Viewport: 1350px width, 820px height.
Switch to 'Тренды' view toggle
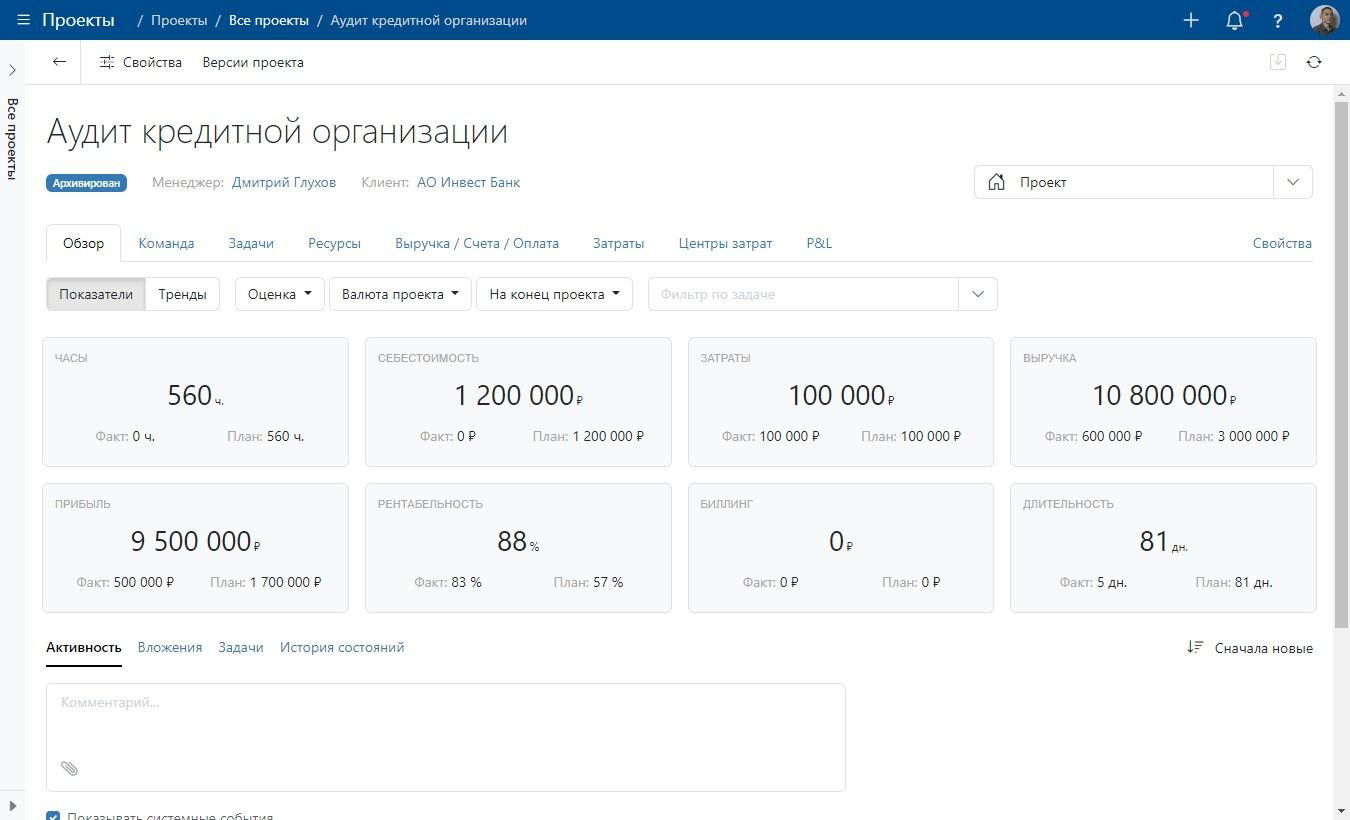tap(182, 294)
